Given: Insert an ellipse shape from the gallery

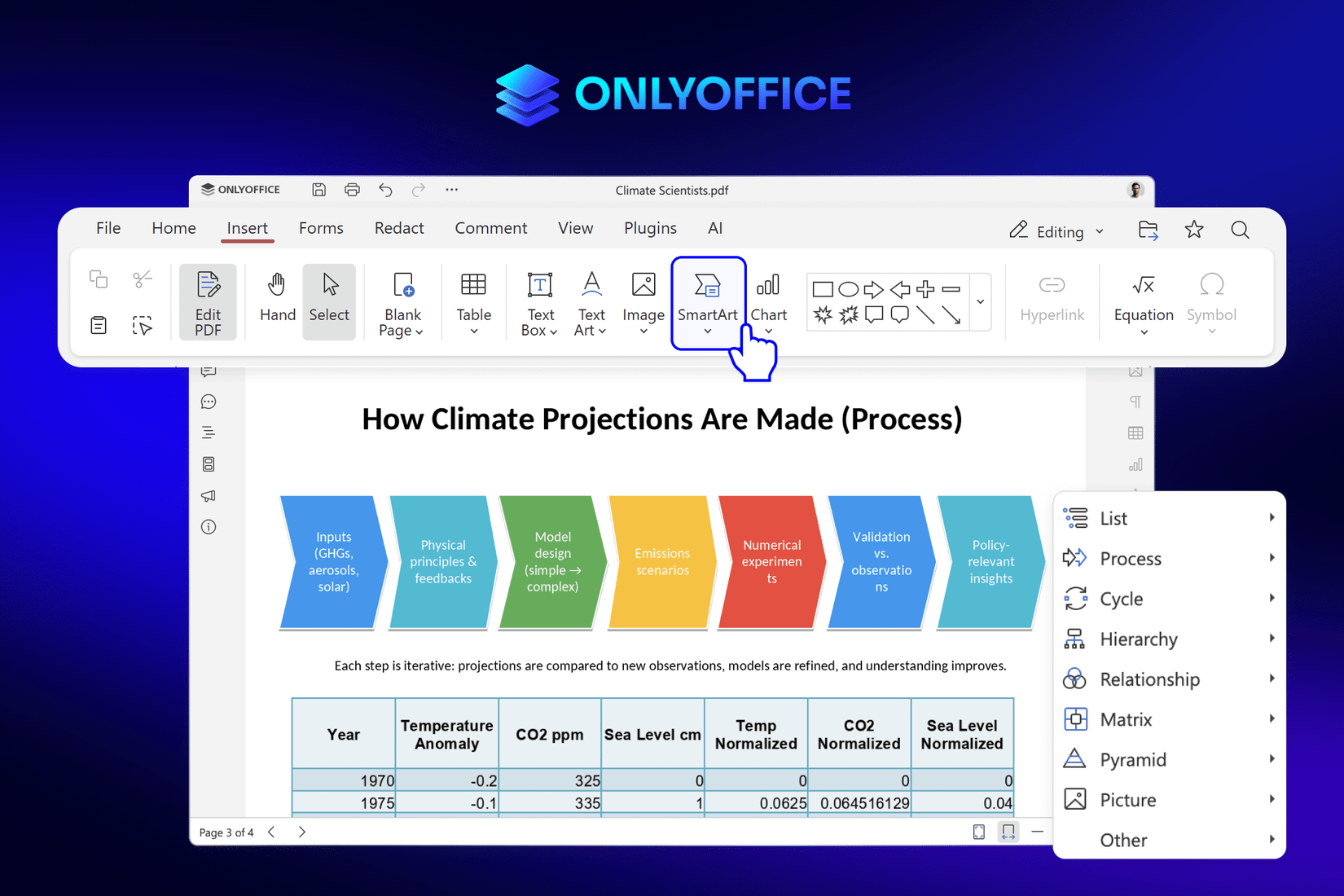Looking at the screenshot, I should click(x=849, y=289).
